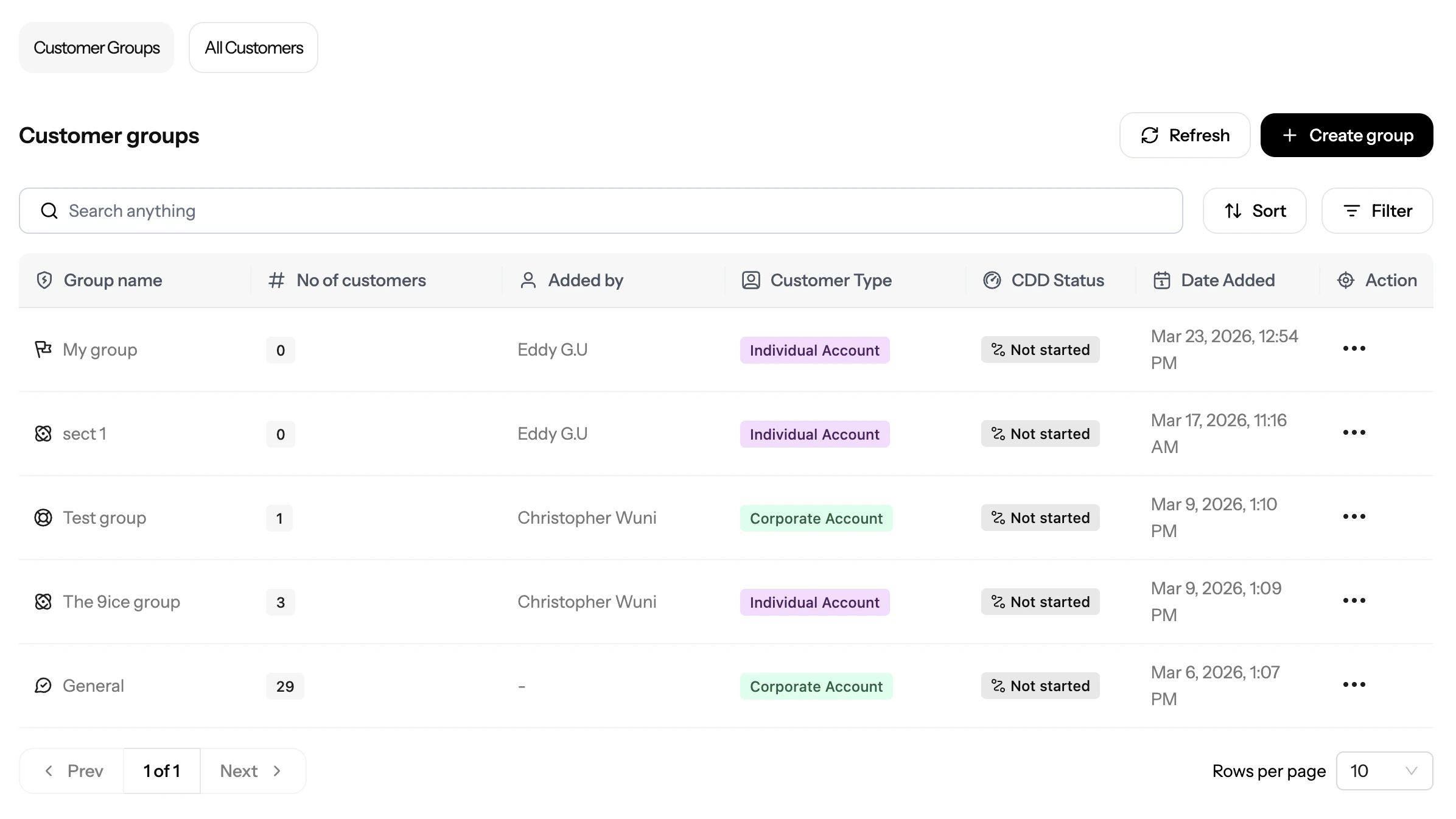The image size is (1456, 819).
Task: Open three-dot menu for The 9ice group
Action: [x=1354, y=601]
